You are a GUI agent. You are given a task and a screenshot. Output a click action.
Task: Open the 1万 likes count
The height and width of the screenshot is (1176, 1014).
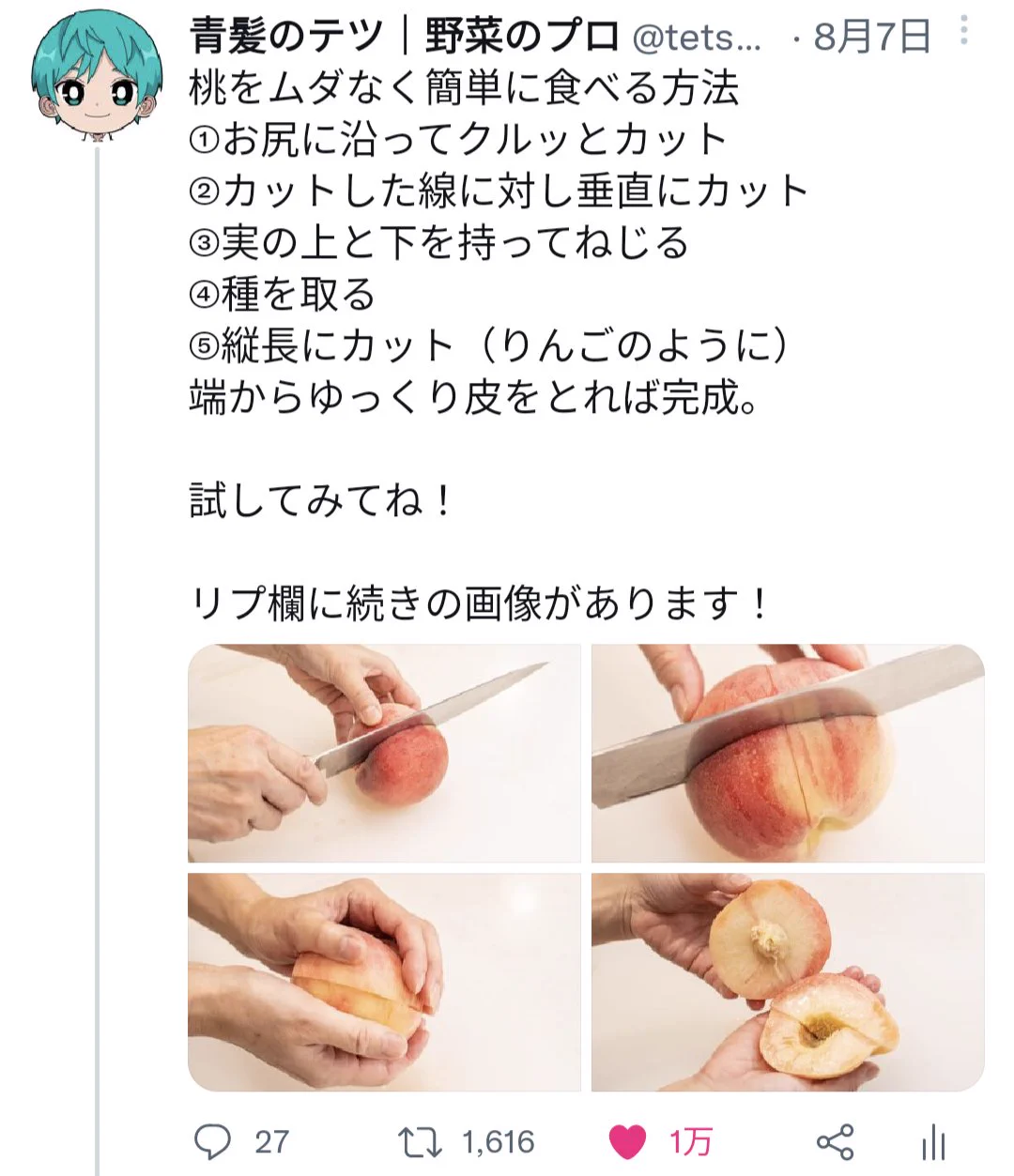tap(690, 1142)
